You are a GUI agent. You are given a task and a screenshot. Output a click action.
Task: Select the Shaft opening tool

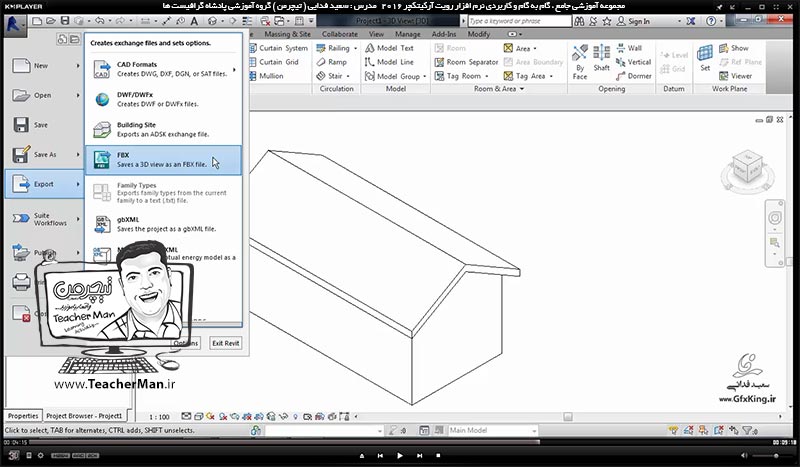click(x=602, y=58)
